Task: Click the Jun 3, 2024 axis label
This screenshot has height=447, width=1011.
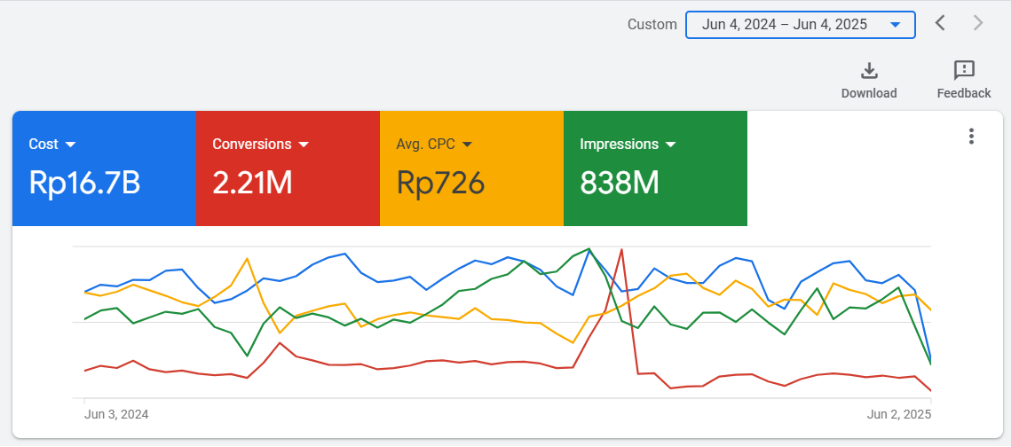Action: click(x=116, y=414)
